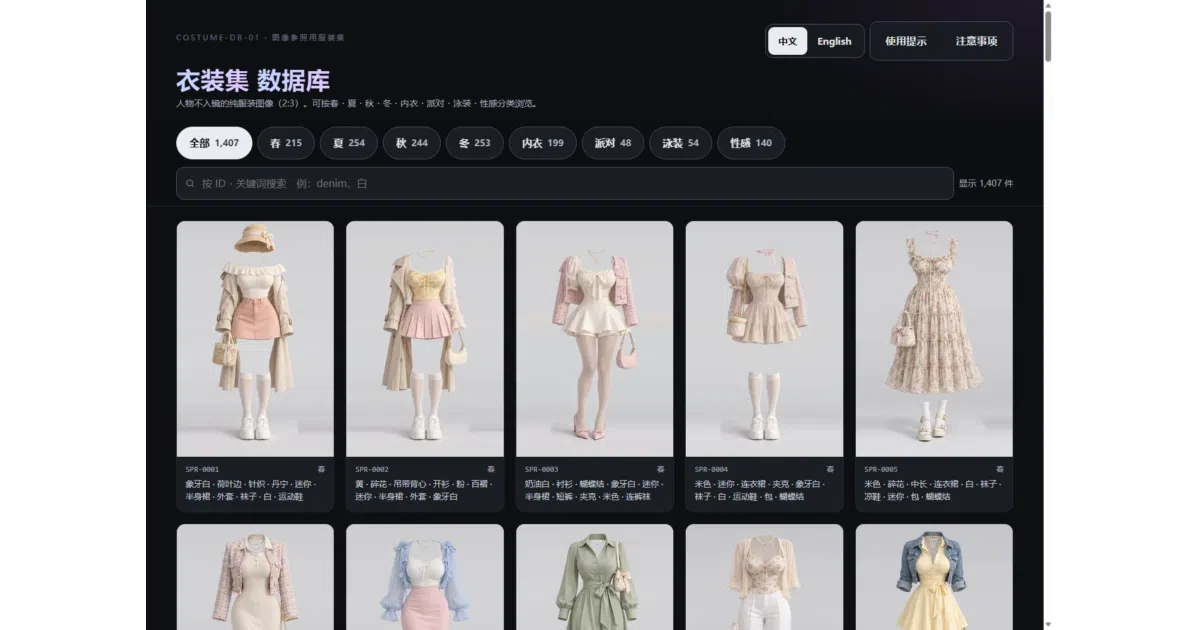Click the SPR-0005 ID label

point(881,469)
